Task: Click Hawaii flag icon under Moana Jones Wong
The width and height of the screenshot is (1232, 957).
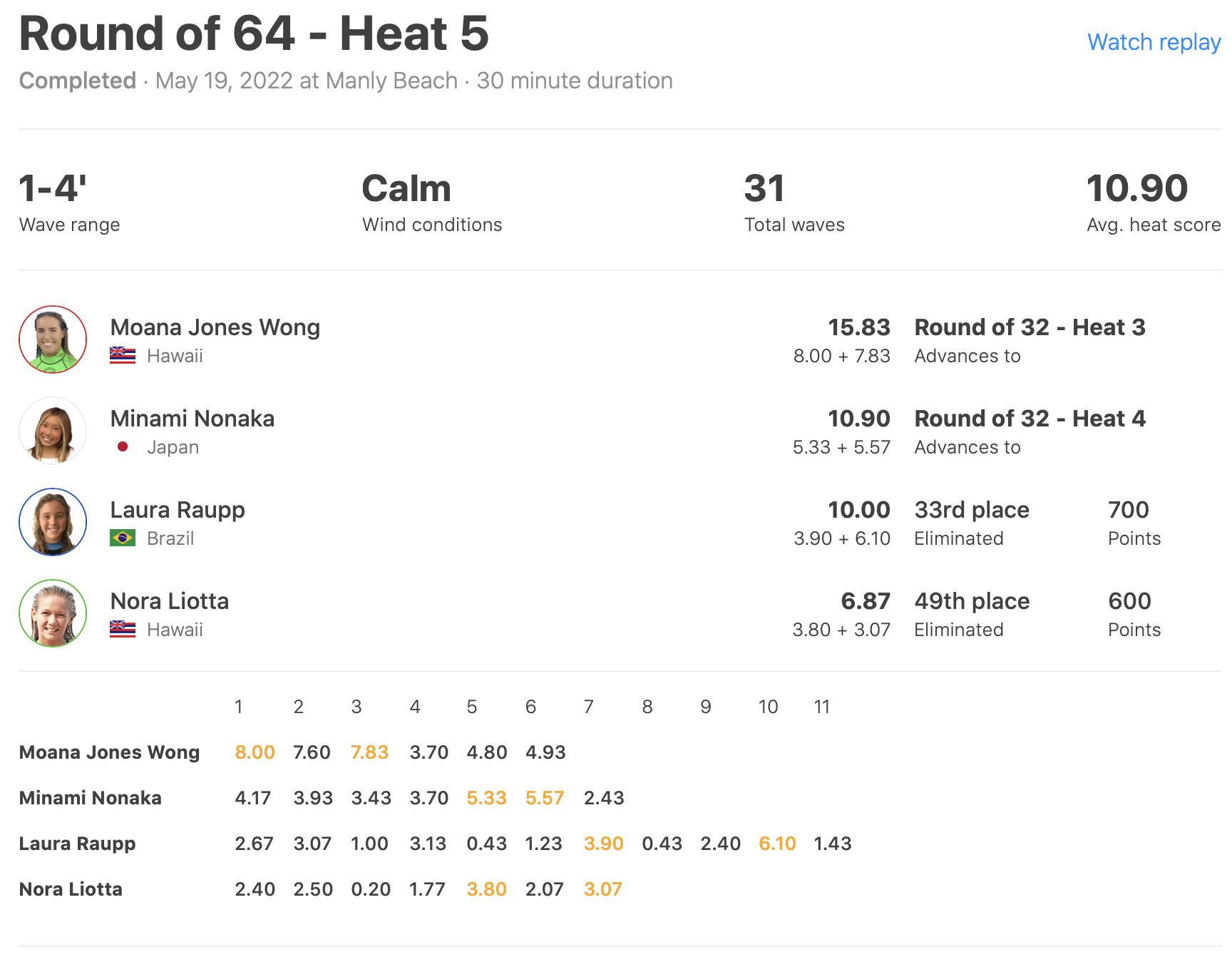Action: point(123,355)
